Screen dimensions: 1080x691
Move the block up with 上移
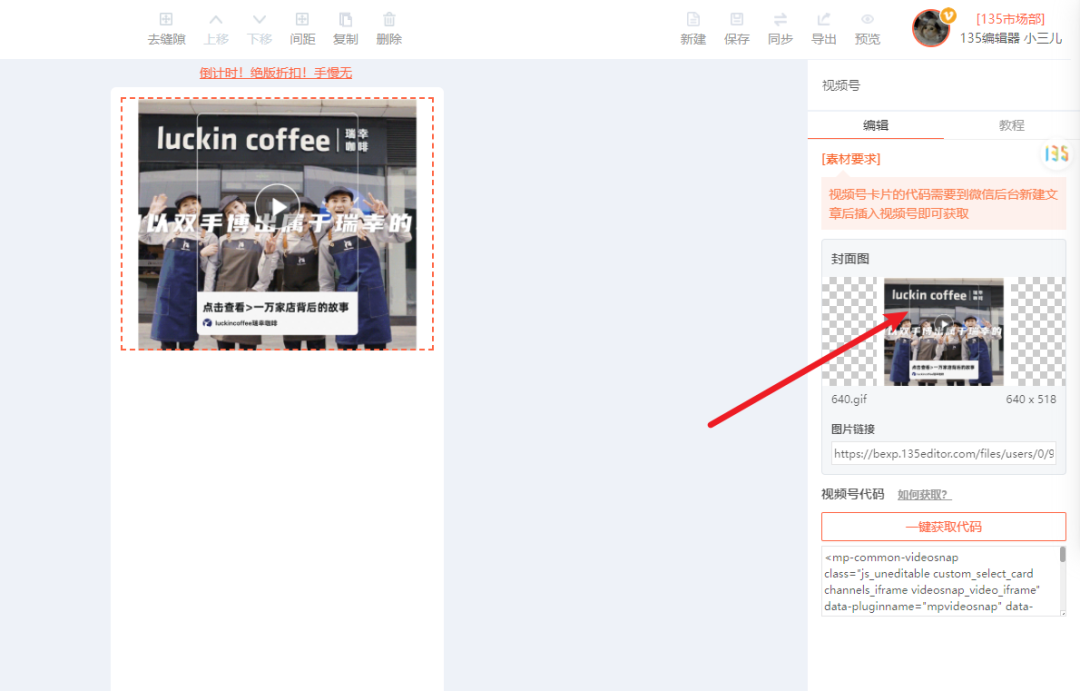point(216,29)
